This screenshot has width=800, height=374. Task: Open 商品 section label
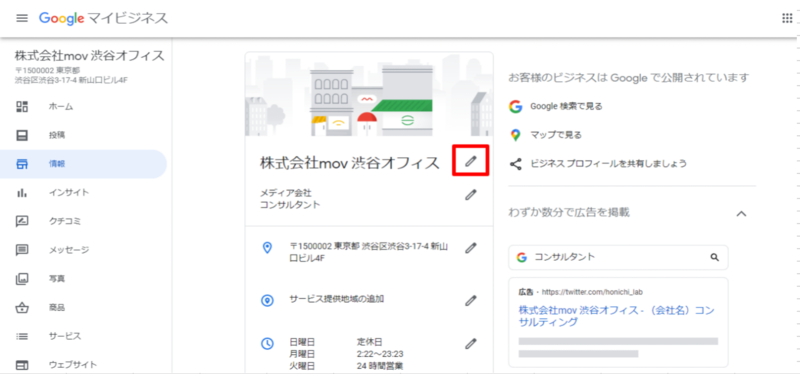(x=57, y=307)
